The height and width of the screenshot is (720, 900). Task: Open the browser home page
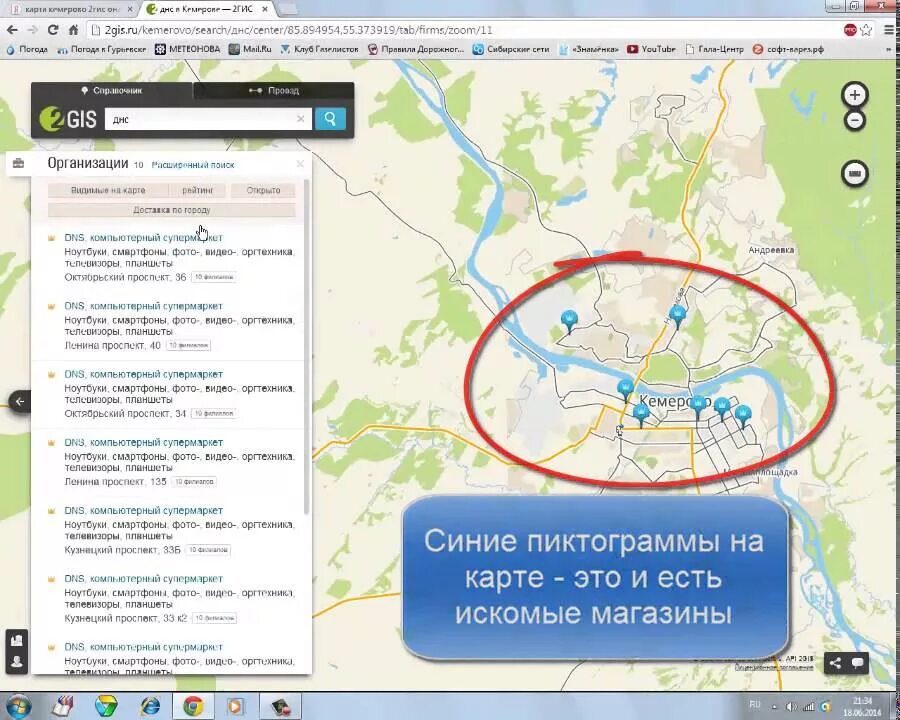tap(73, 30)
